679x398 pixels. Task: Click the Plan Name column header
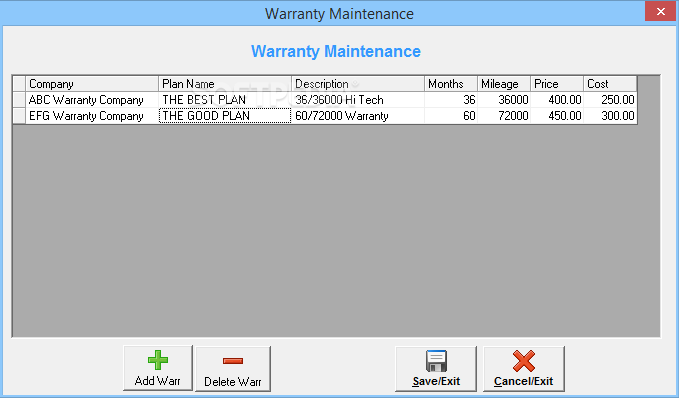225,84
